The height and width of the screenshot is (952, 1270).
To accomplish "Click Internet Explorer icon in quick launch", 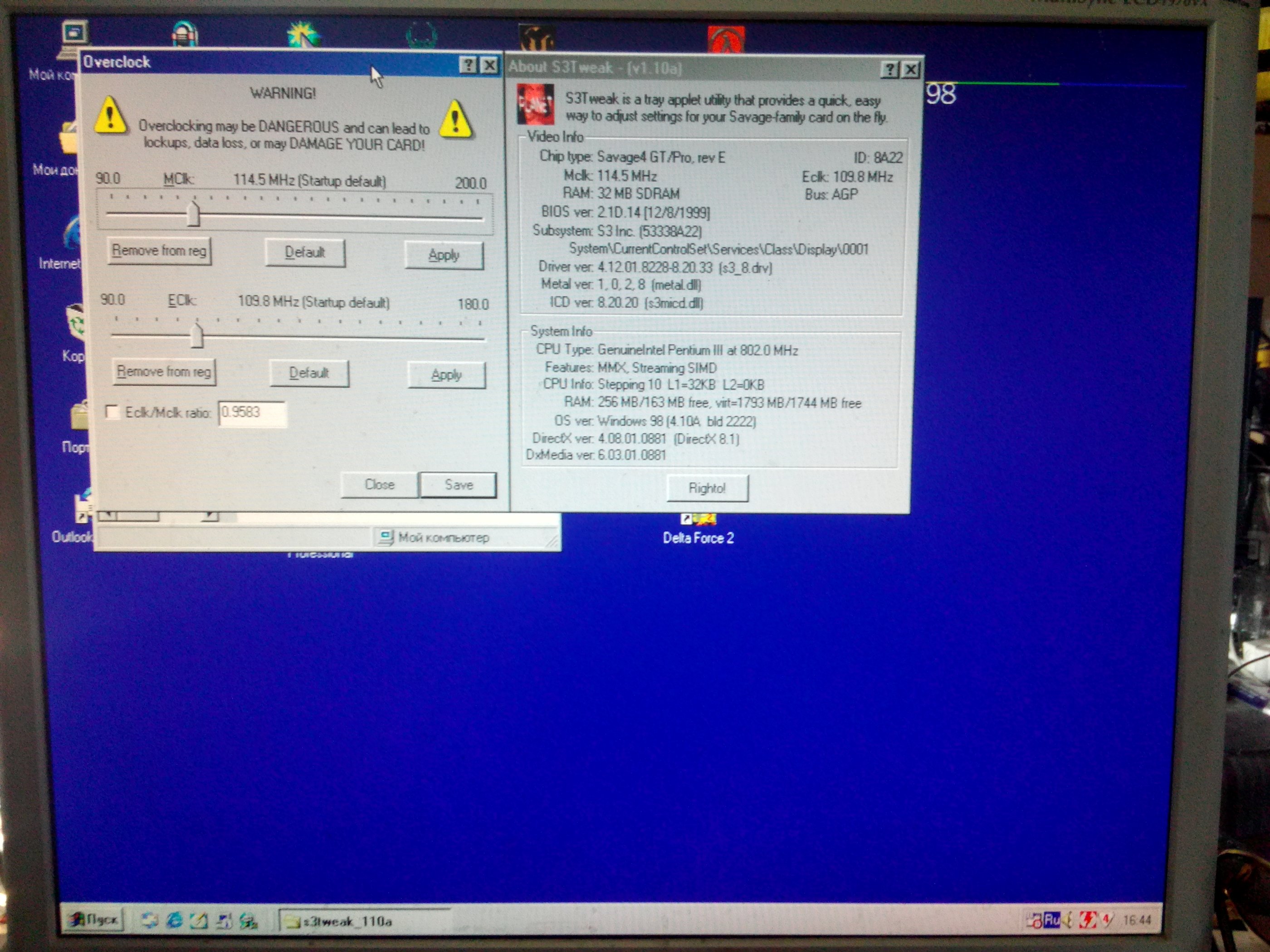I will (175, 920).
